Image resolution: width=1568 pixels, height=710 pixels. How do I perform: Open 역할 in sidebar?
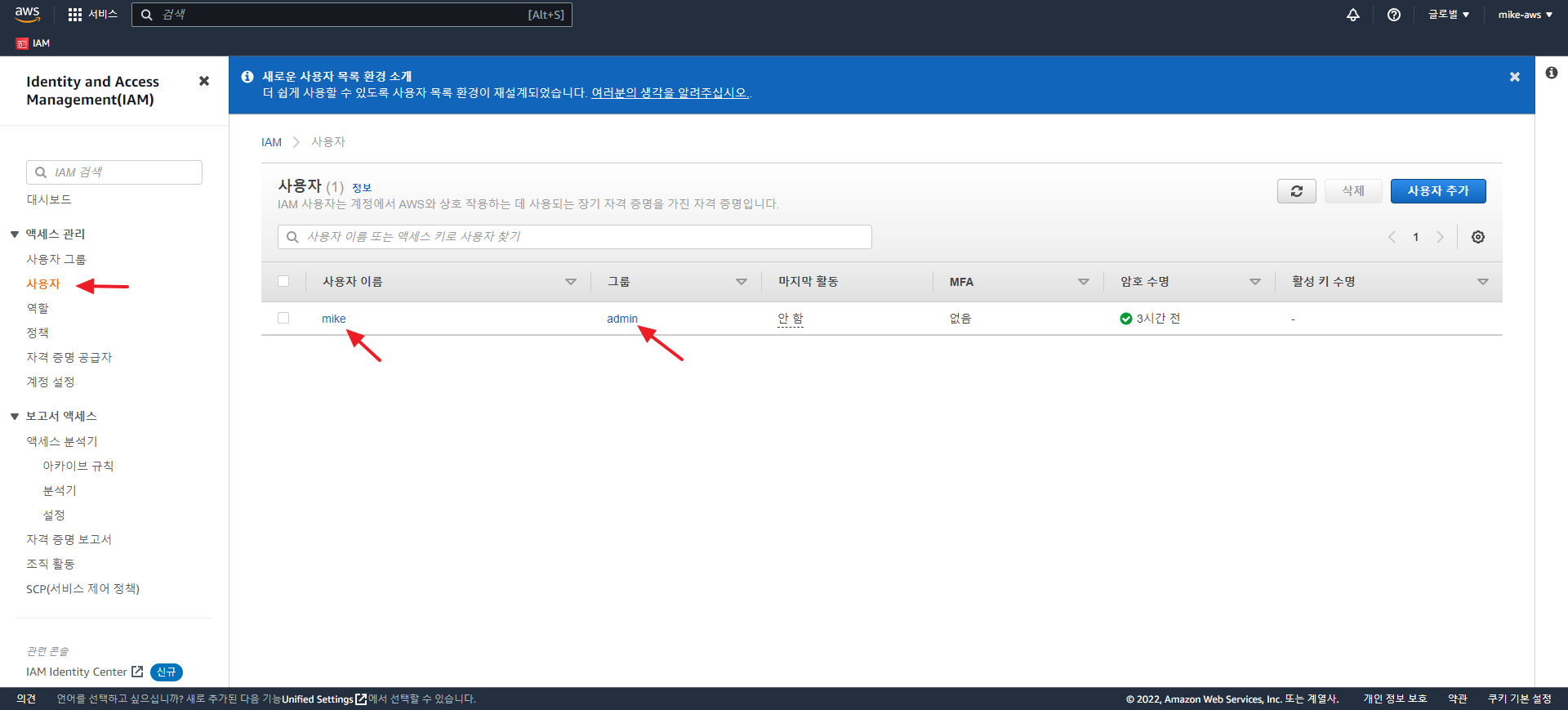click(x=38, y=308)
